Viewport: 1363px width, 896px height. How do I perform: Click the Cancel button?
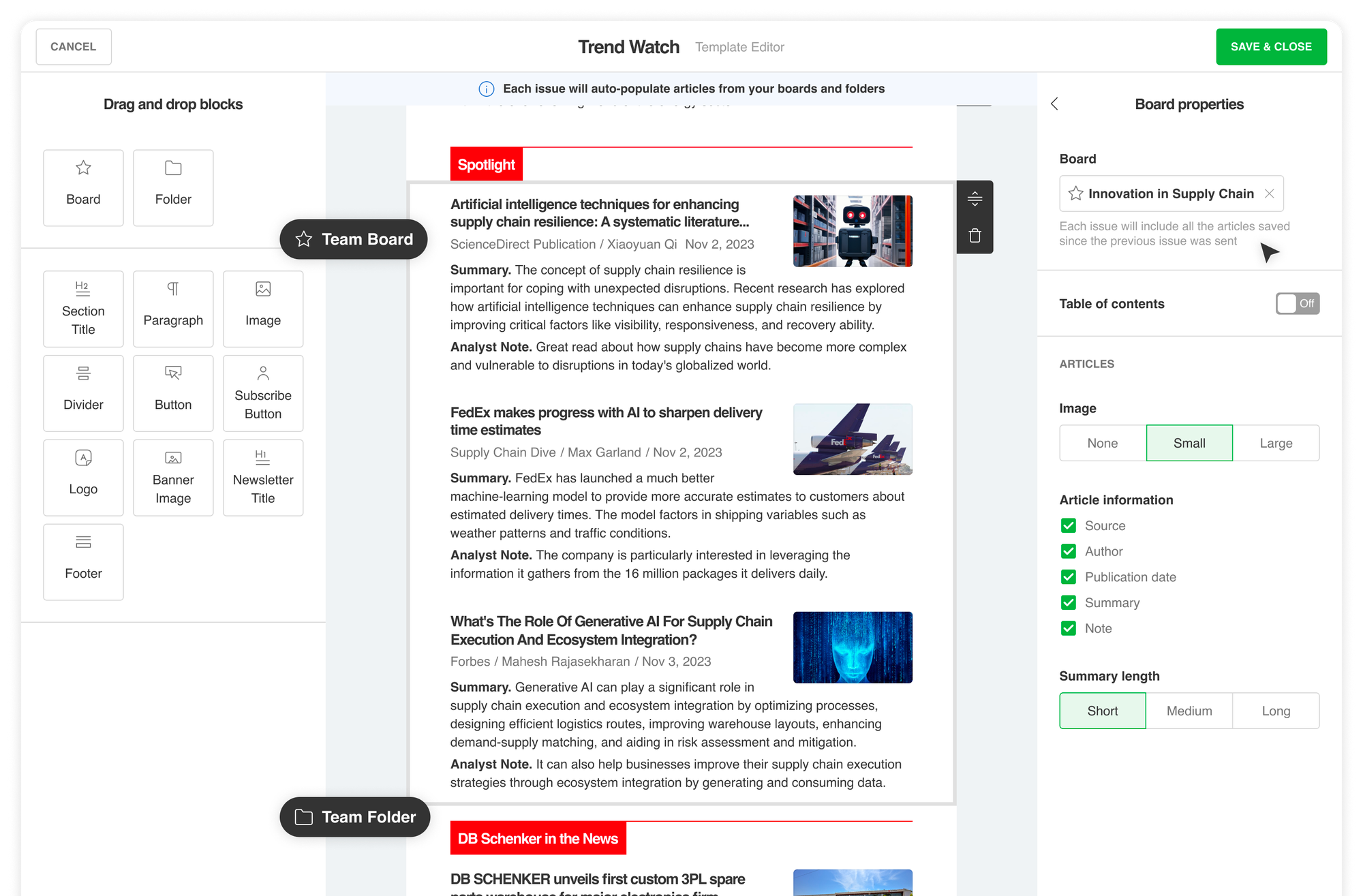click(x=74, y=46)
